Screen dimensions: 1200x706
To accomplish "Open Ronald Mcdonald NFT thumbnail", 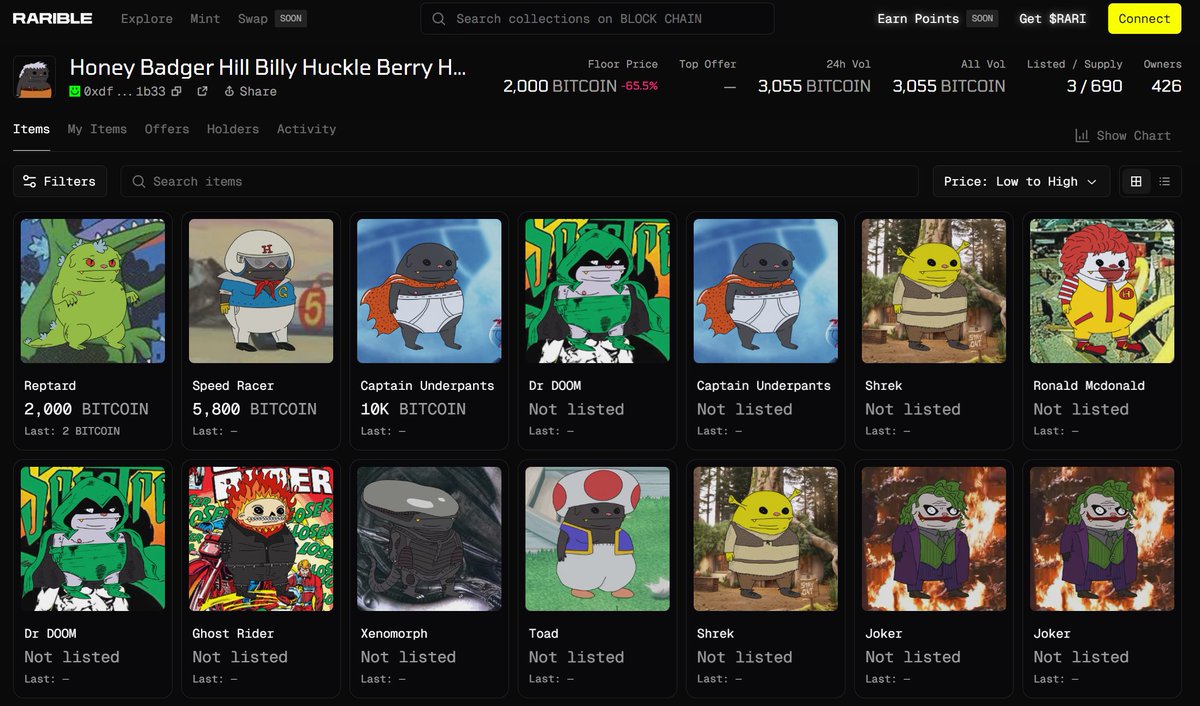I will click(x=1102, y=291).
